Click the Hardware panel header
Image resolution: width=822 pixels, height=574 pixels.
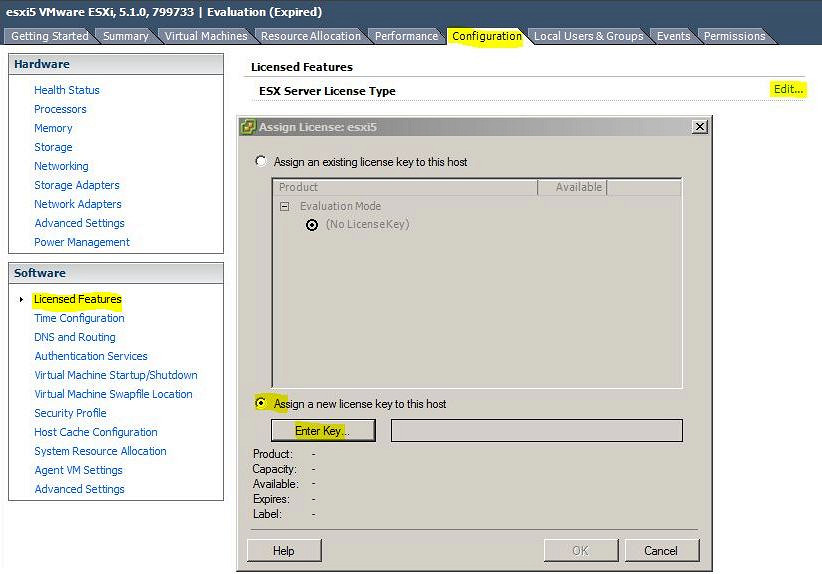coord(116,64)
